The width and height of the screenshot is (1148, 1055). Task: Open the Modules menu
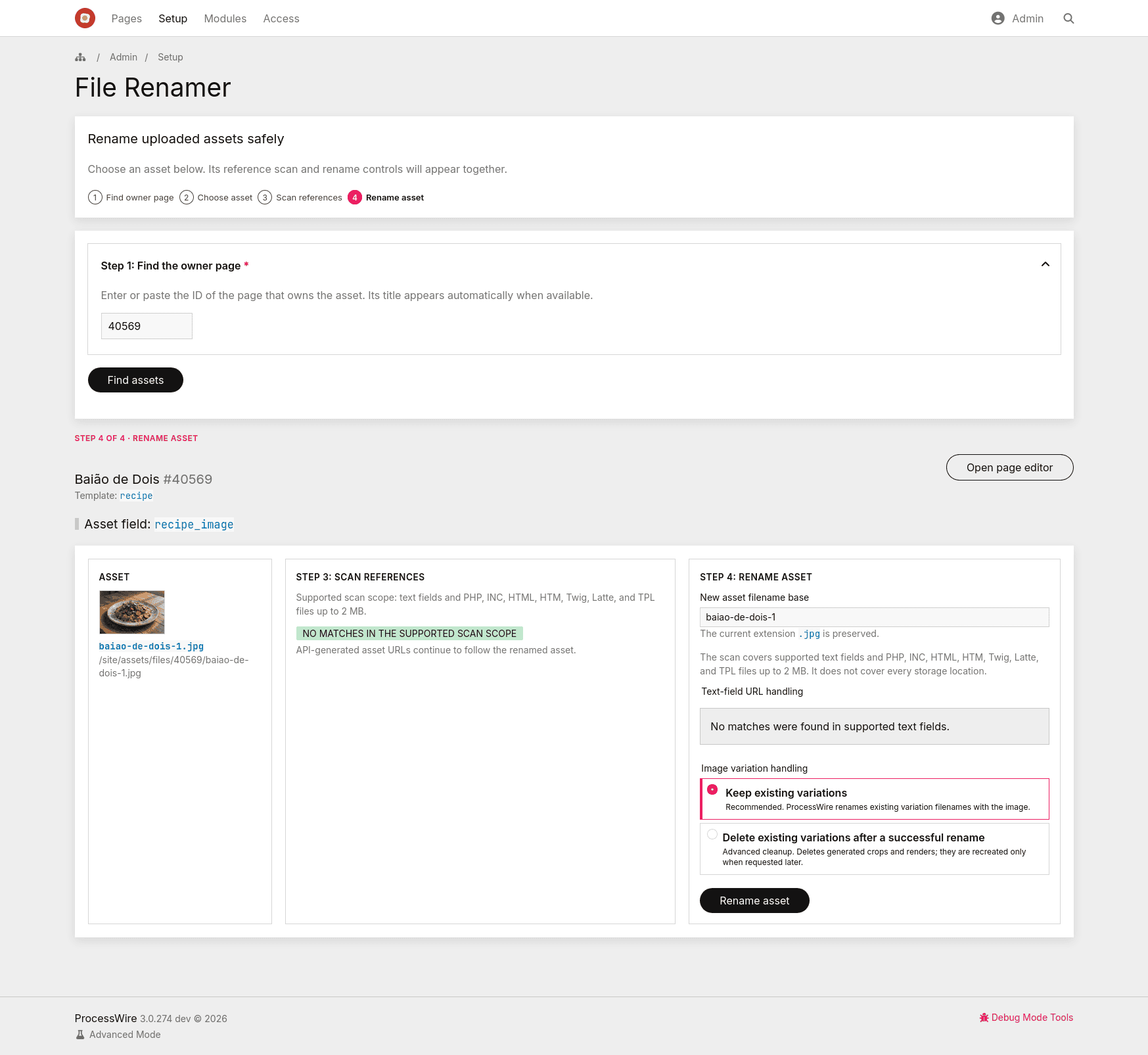[x=225, y=18]
